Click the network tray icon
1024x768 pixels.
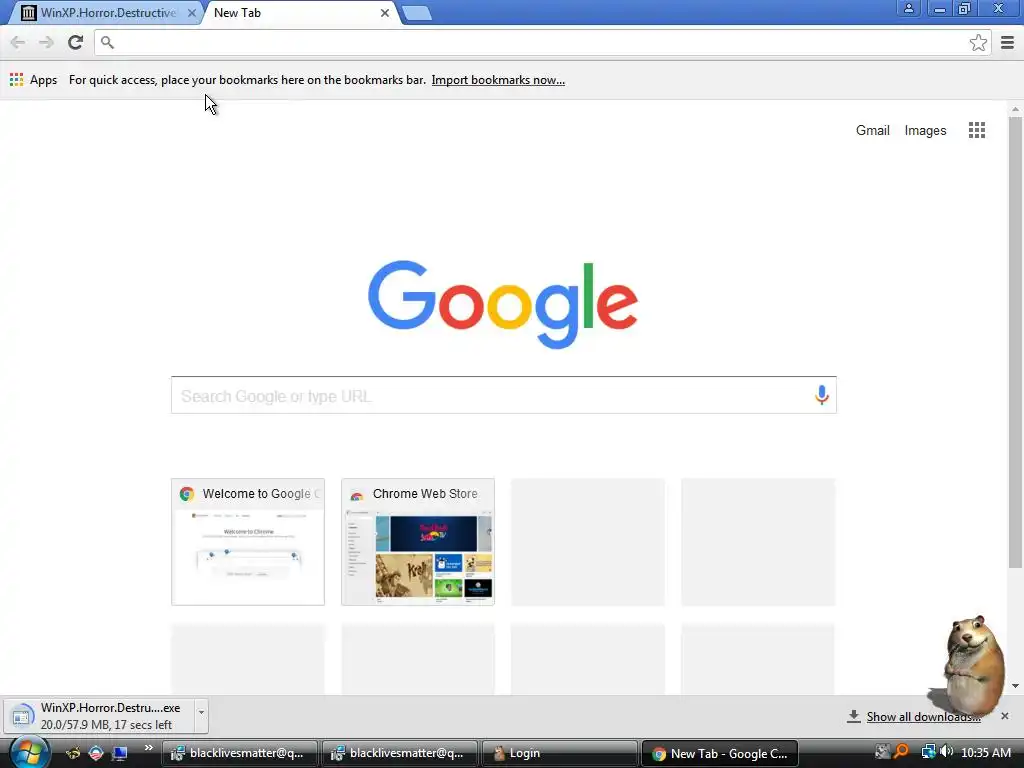pos(927,752)
